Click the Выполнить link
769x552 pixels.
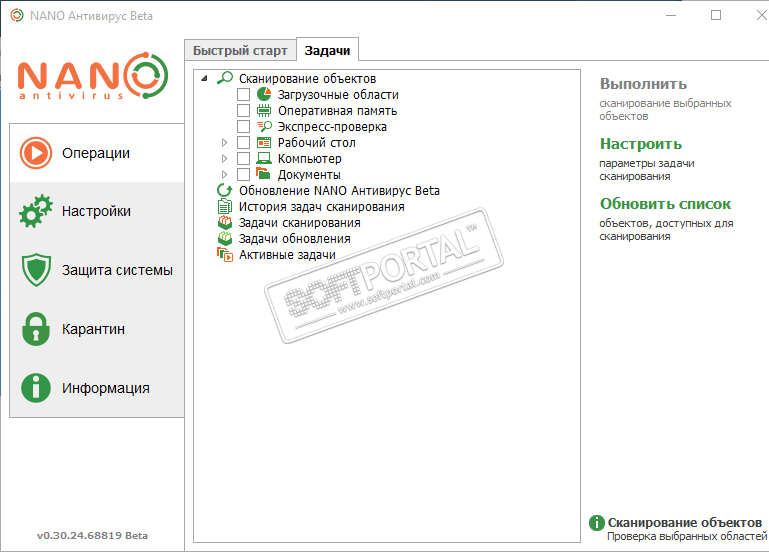pyautogui.click(x=643, y=84)
